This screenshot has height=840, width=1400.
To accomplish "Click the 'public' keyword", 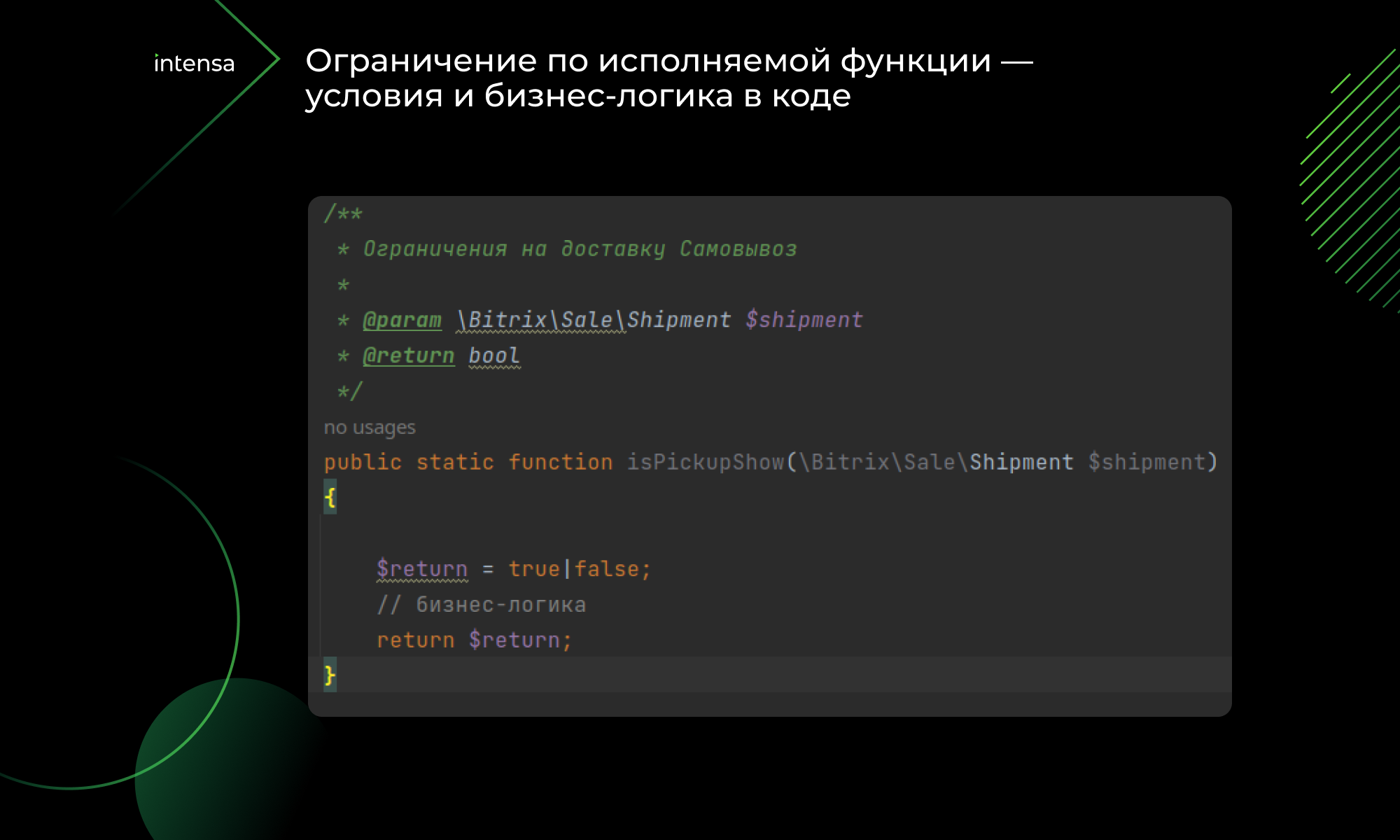I will click(363, 462).
